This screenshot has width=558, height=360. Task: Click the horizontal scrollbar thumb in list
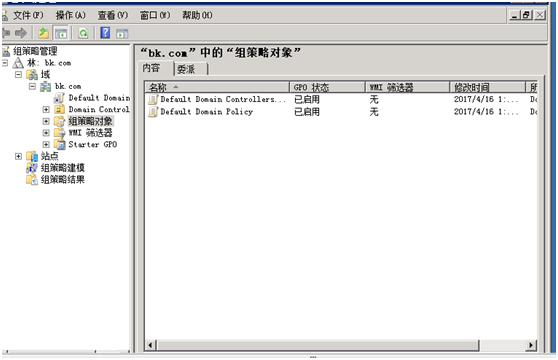(x=317, y=345)
